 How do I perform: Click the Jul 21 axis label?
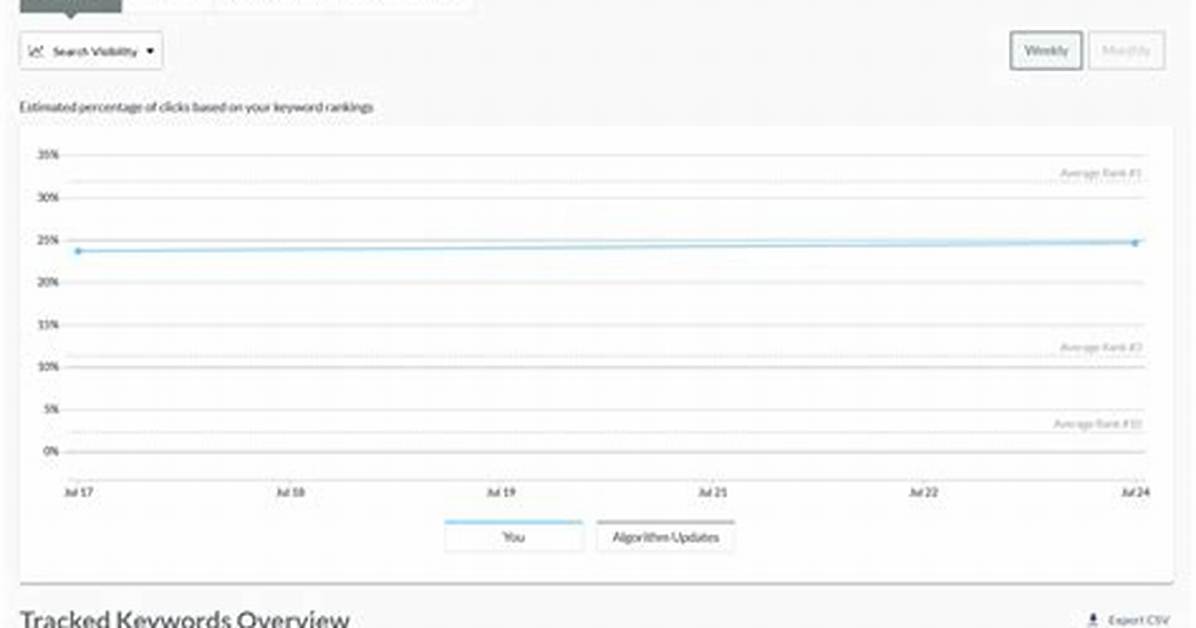click(x=712, y=492)
